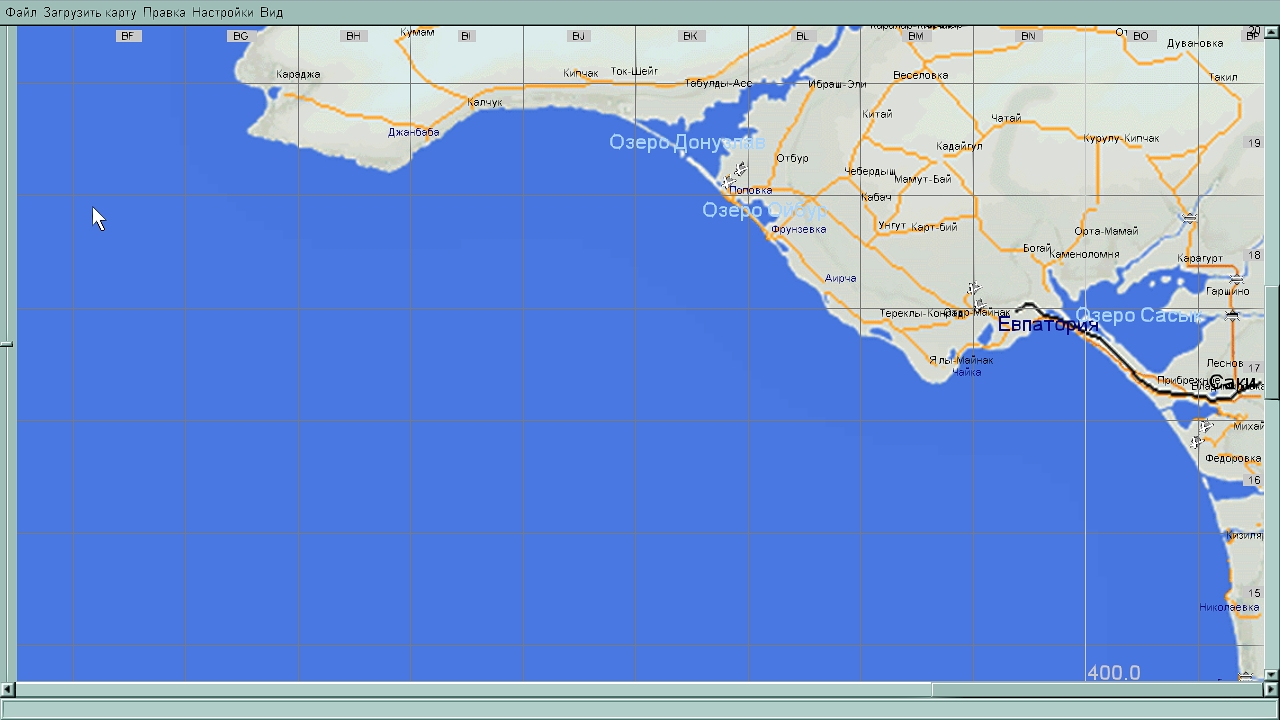This screenshot has height=720, width=1280.
Task: Select the Поповка village label
Action: click(750, 190)
